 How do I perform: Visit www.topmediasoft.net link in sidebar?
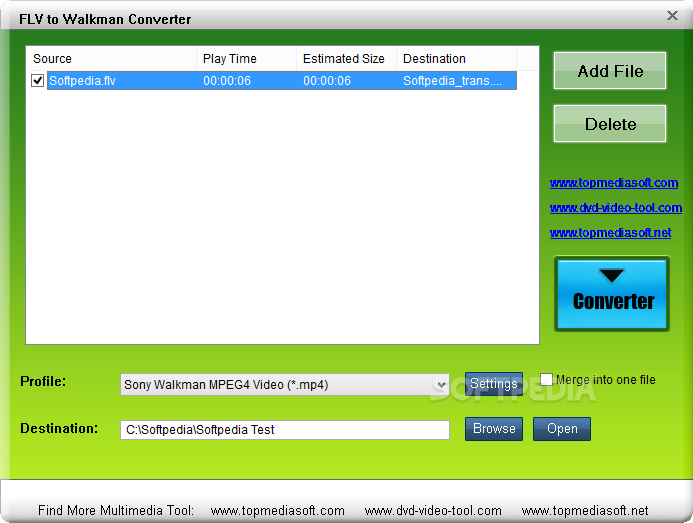tap(610, 233)
